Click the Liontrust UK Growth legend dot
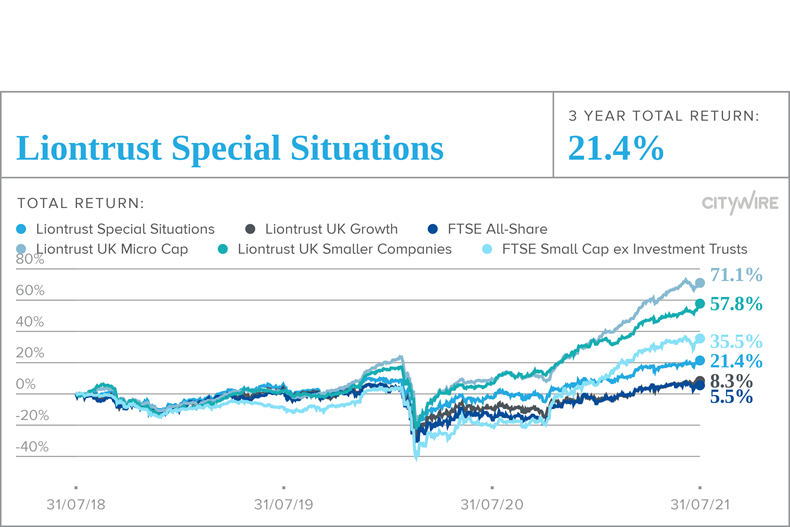Viewport: 790px width, 527px height. click(x=250, y=229)
